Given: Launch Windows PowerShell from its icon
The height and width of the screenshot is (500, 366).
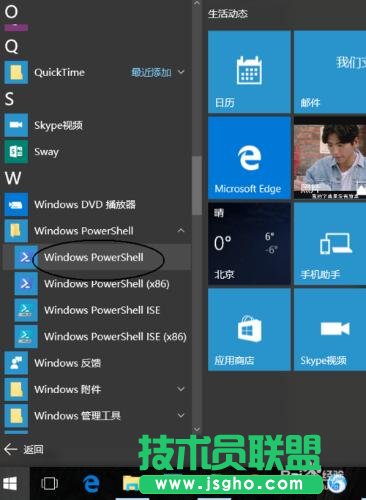Looking at the screenshot, I should pyautogui.click(x=26, y=257).
